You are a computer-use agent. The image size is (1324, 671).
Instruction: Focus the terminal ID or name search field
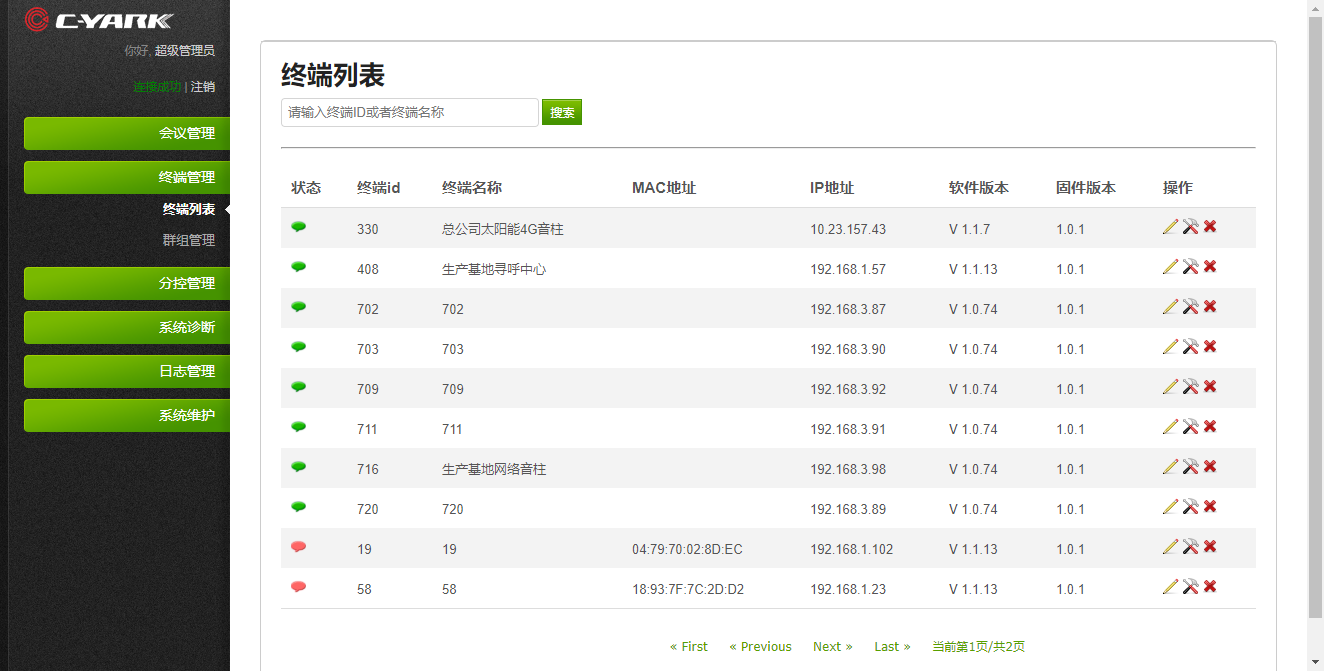(409, 113)
